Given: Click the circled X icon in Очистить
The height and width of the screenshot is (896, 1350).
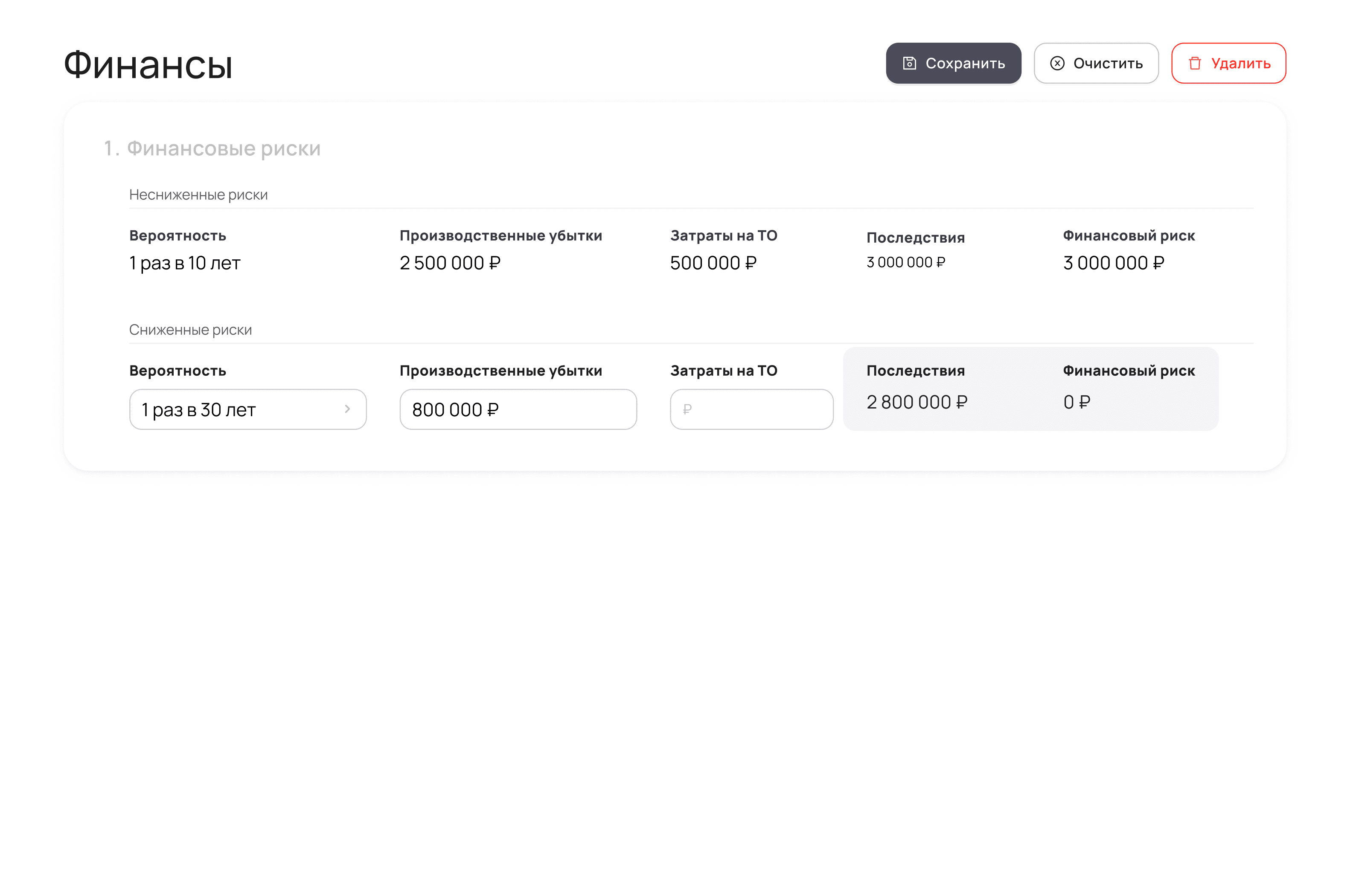Looking at the screenshot, I should pyautogui.click(x=1057, y=64).
